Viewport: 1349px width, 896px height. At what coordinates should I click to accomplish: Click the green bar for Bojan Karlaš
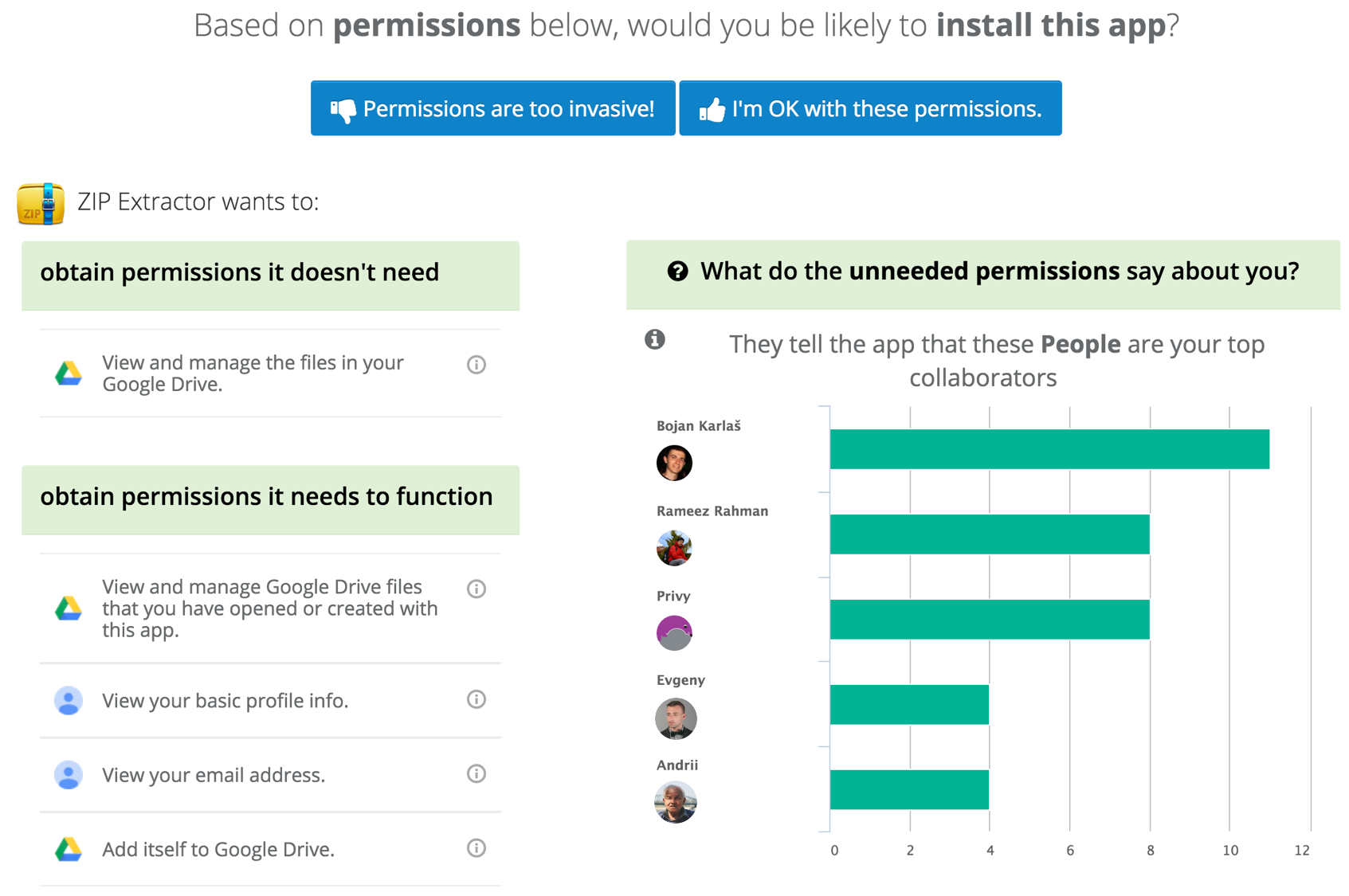(1049, 449)
